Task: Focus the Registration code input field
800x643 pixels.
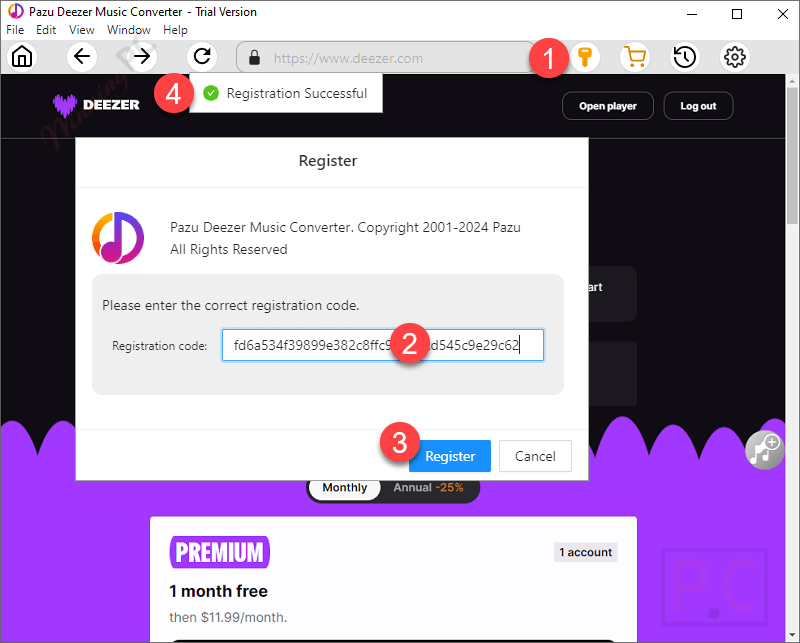Action: (x=383, y=345)
